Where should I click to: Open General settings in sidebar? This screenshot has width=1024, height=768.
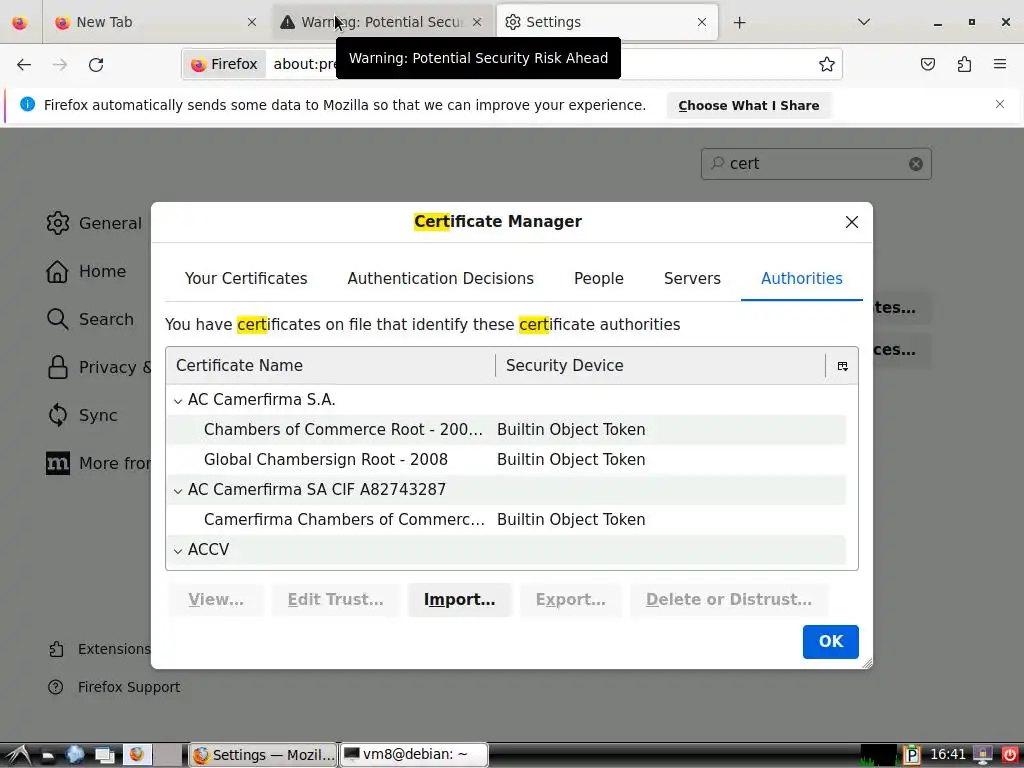click(94, 223)
